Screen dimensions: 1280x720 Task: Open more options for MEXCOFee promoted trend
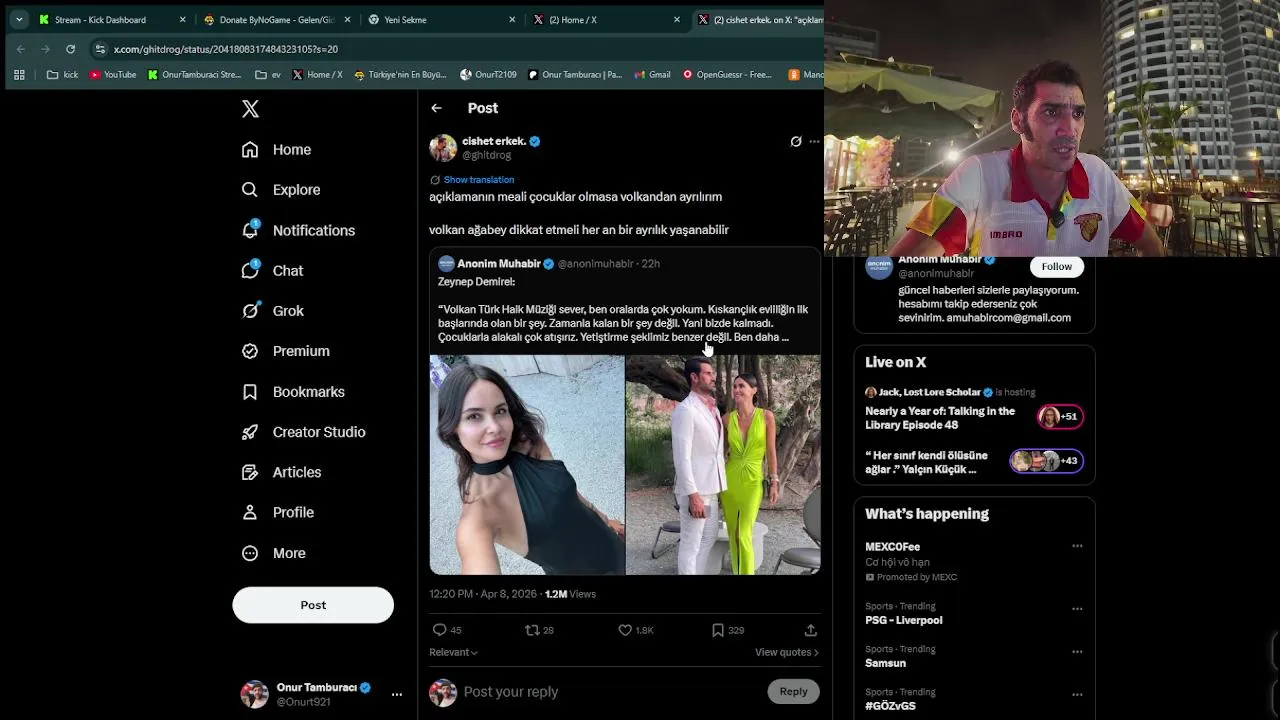coord(1077,546)
